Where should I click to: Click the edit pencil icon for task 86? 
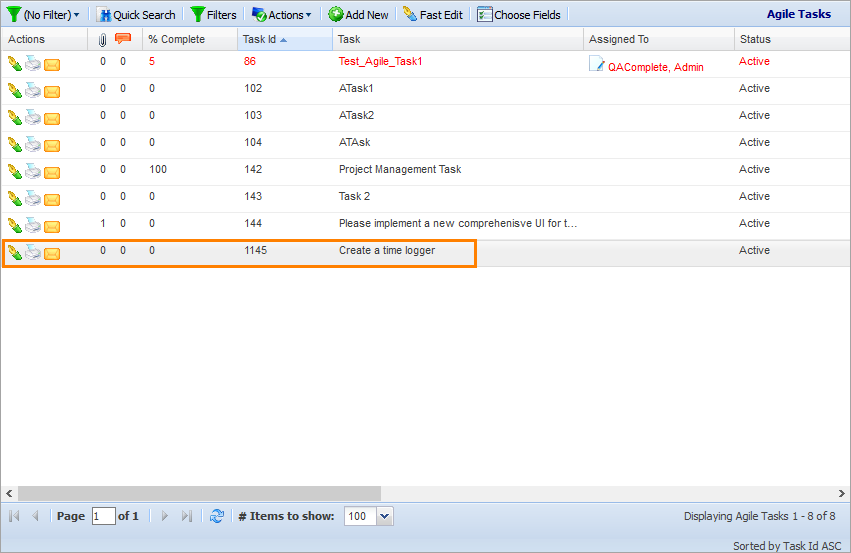pos(14,64)
